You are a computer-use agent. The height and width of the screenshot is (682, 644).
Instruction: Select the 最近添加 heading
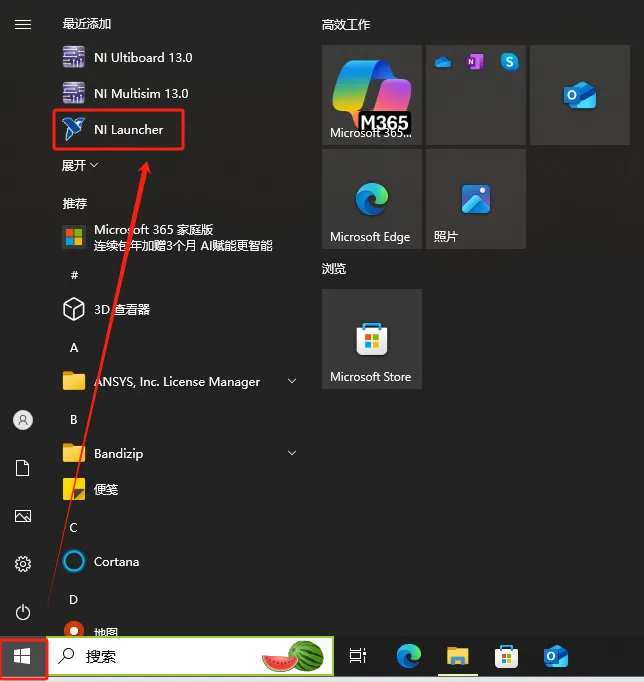tap(87, 24)
